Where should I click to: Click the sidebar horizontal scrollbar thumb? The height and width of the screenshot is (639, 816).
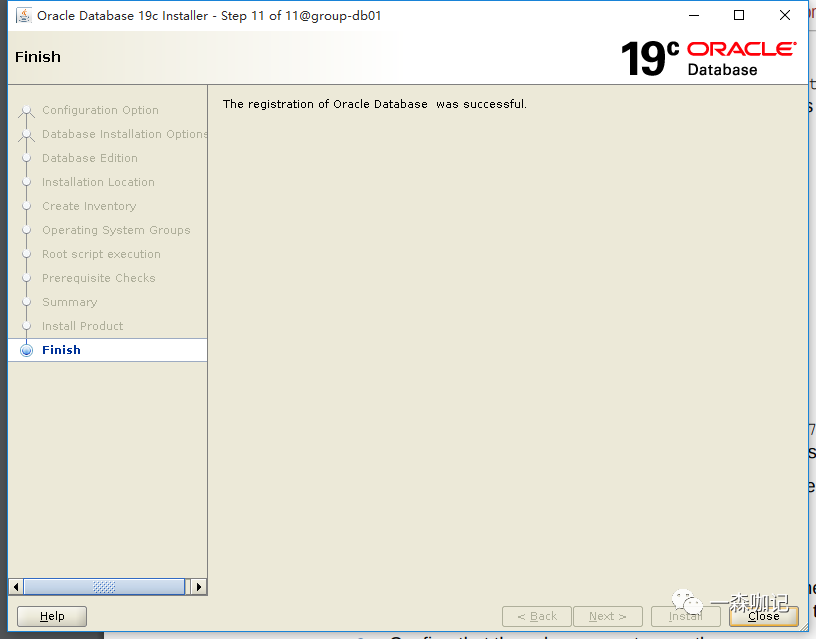104,587
